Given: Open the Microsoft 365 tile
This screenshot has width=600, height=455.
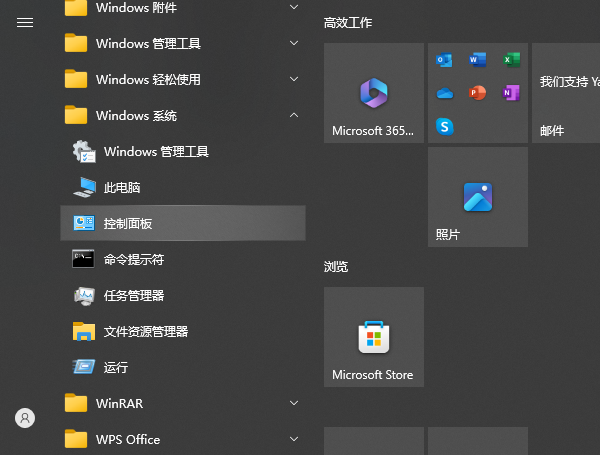Looking at the screenshot, I should pyautogui.click(x=374, y=93).
